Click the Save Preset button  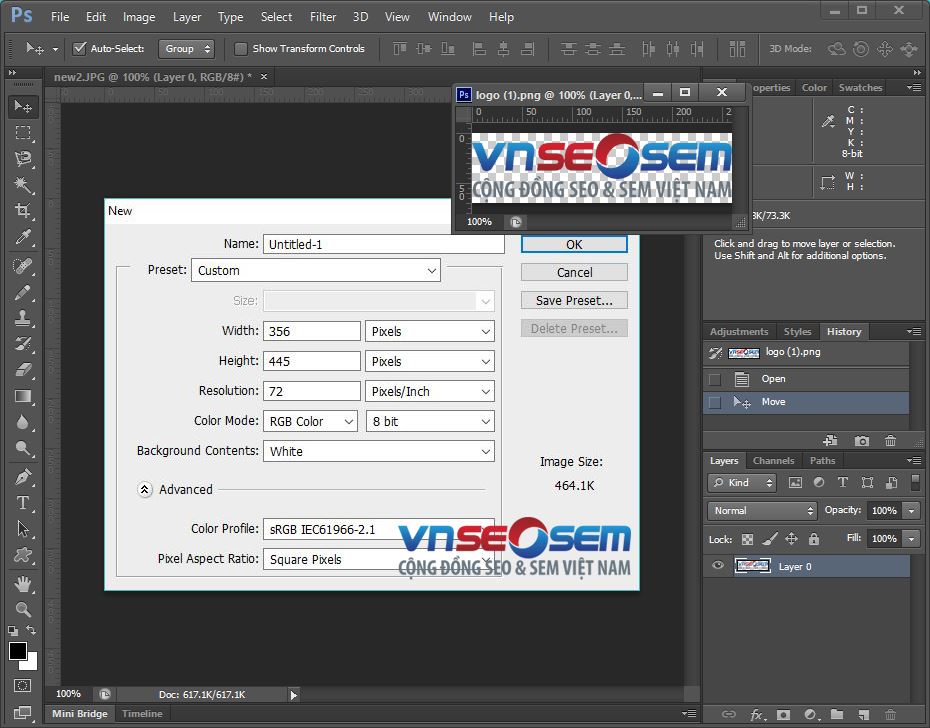tap(573, 299)
